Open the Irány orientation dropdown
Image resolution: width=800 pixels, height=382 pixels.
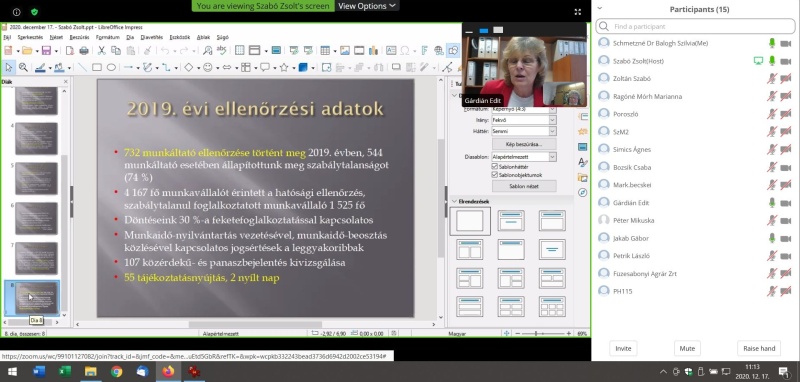(x=523, y=120)
